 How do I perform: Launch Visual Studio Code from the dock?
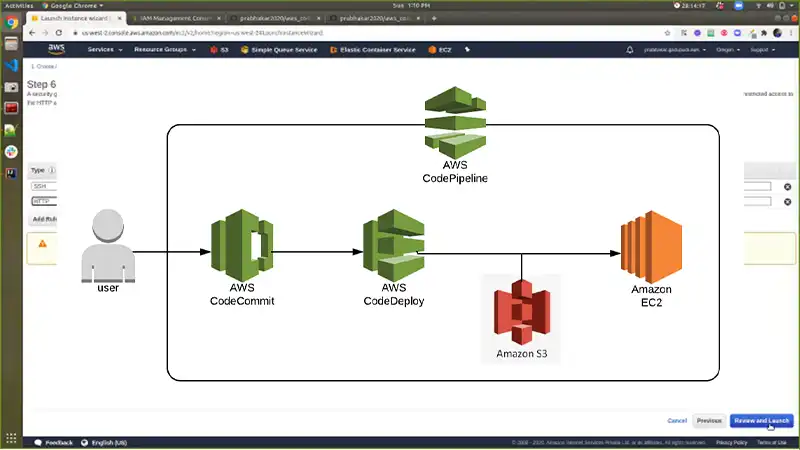pyautogui.click(x=11, y=66)
